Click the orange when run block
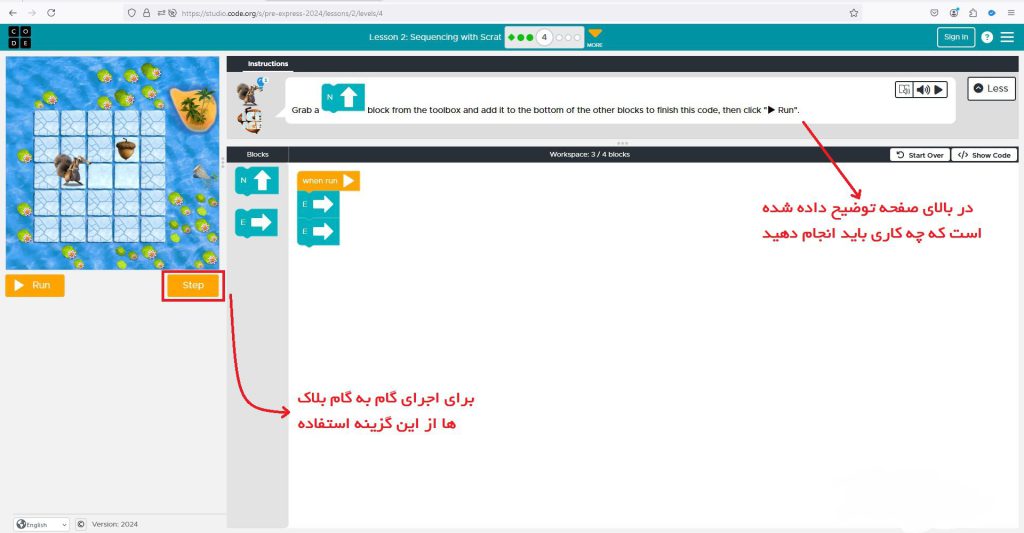Image resolution: width=1024 pixels, height=533 pixels. point(328,181)
